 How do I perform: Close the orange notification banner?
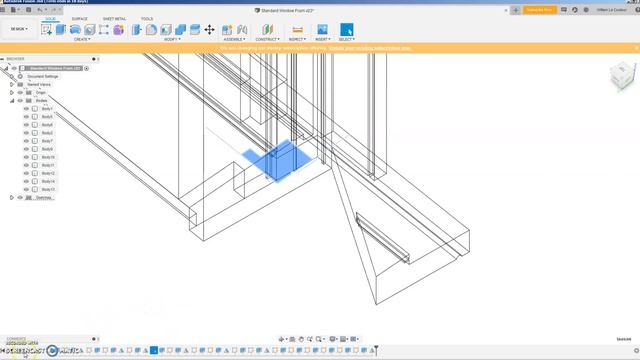coord(636,48)
